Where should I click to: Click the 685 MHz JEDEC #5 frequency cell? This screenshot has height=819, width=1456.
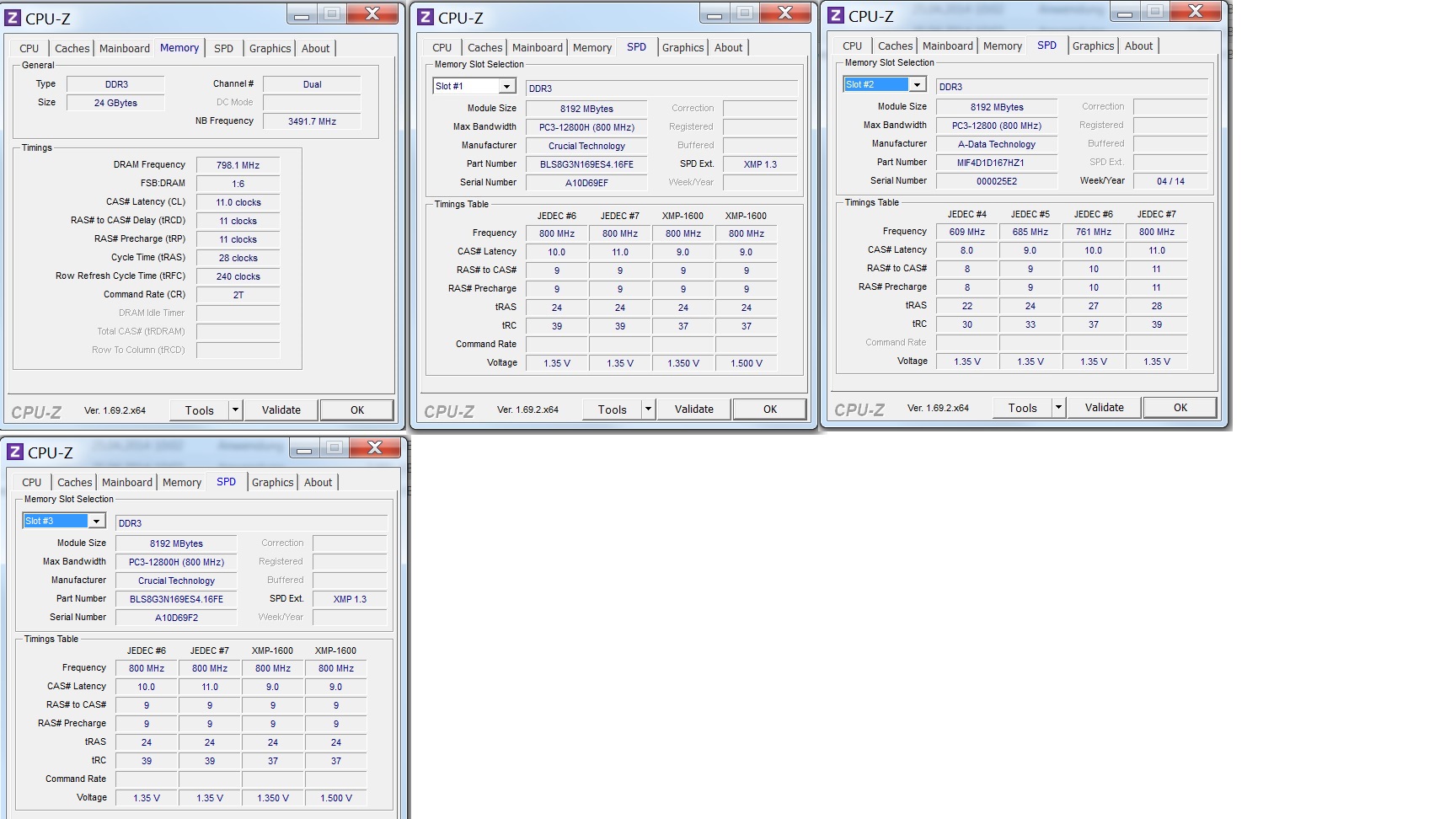[1030, 232]
